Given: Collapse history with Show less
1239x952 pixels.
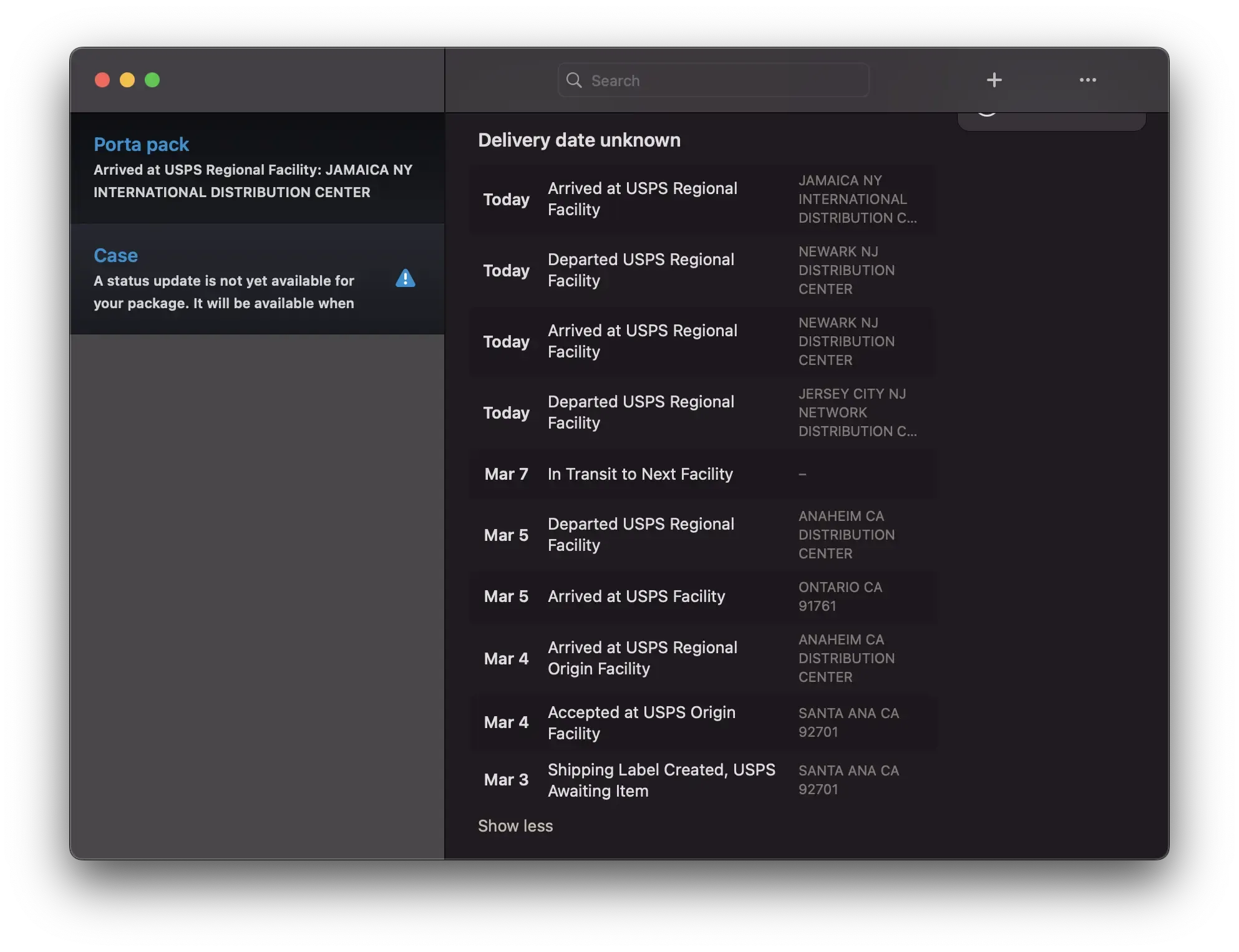Looking at the screenshot, I should [515, 826].
